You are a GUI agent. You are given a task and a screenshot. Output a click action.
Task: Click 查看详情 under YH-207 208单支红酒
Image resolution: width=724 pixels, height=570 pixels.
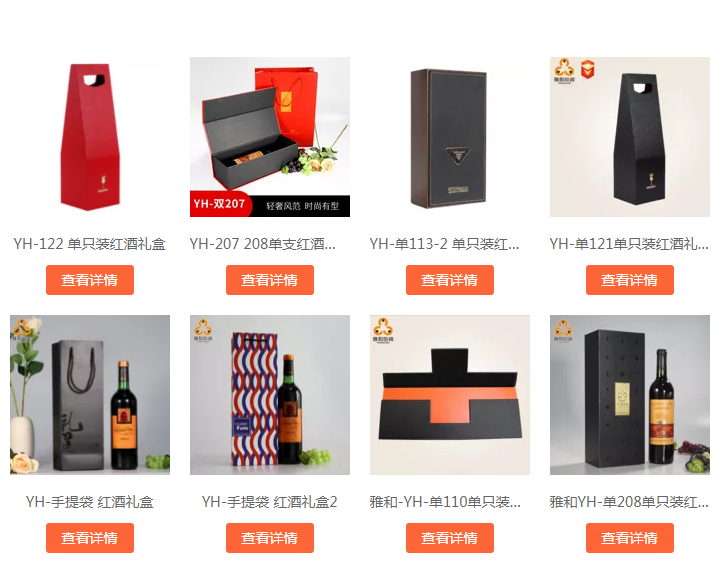tap(270, 280)
